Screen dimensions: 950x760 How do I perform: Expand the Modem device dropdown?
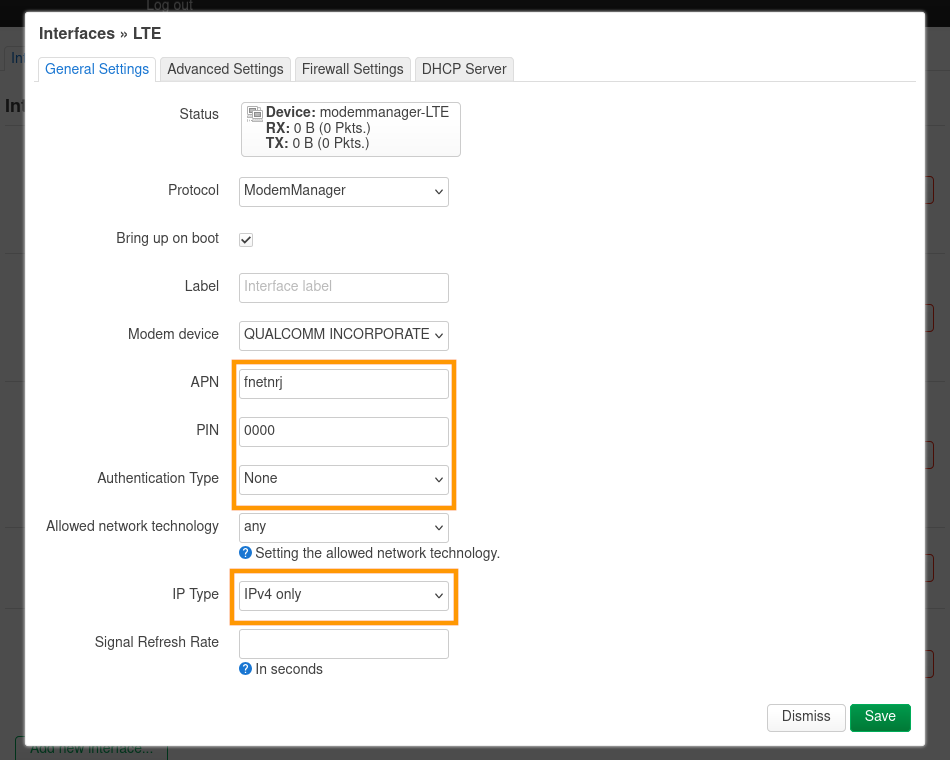(x=344, y=335)
